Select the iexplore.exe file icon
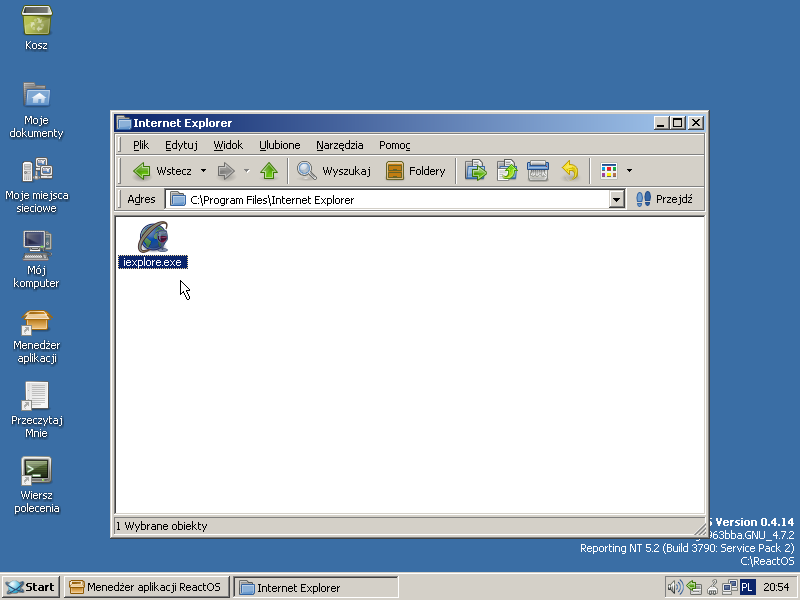Screen dimensions: 800x600 pos(153,237)
